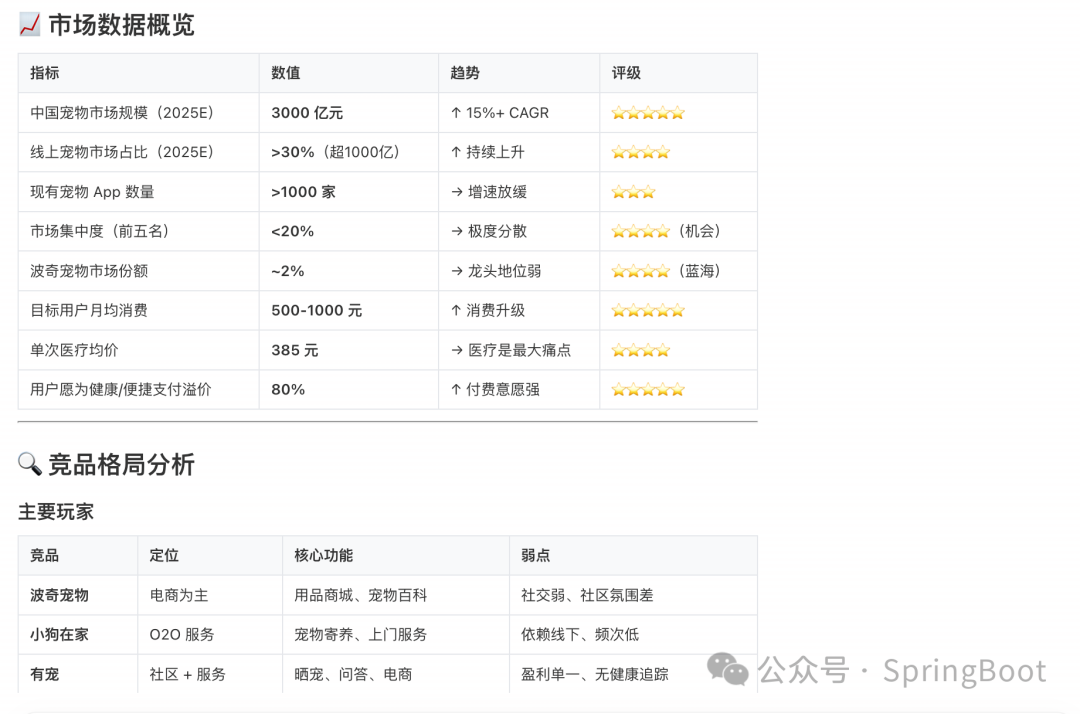Click the star rating in 市场集中度 row
The image size is (1080, 714).
click(641, 231)
